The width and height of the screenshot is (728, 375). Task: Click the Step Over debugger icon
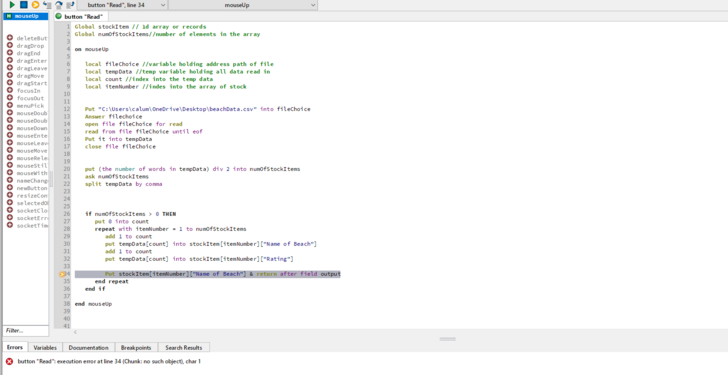[58, 5]
